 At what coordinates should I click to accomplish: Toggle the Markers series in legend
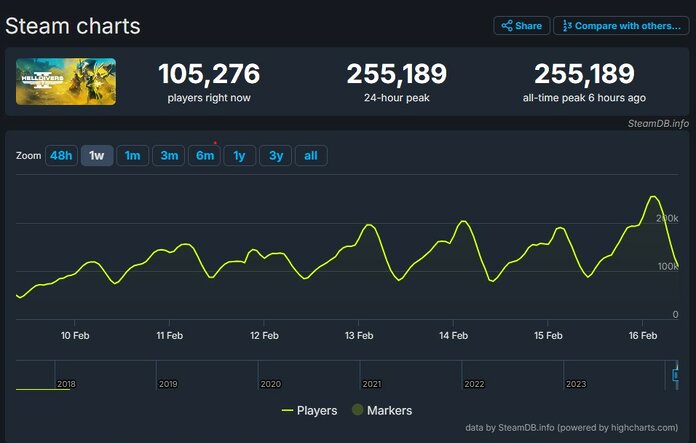(379, 410)
